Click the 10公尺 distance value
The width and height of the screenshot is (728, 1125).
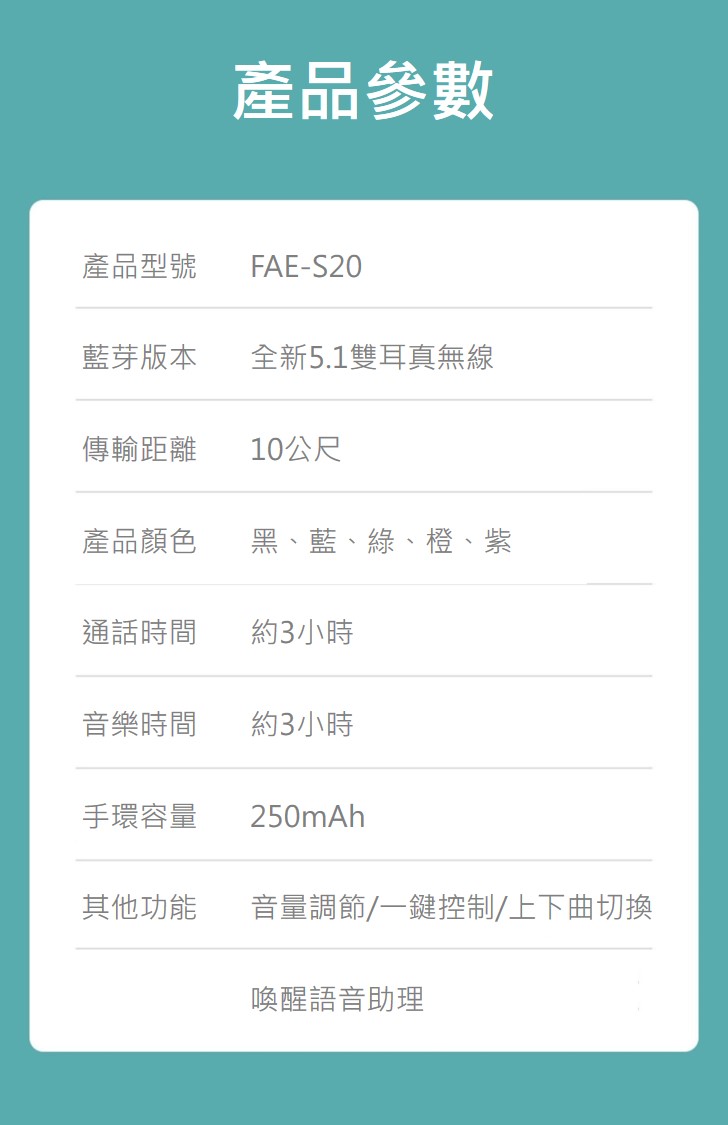(296, 449)
